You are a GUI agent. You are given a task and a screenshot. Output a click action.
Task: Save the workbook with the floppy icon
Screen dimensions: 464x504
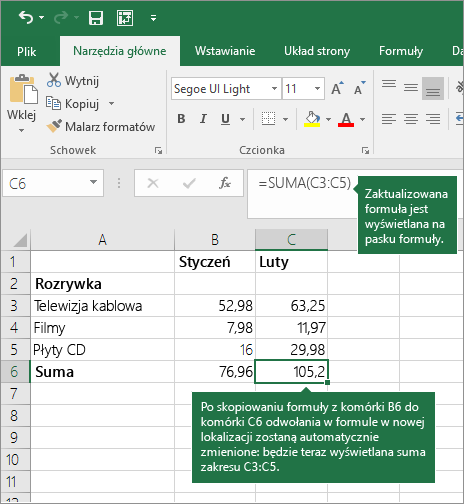96,18
